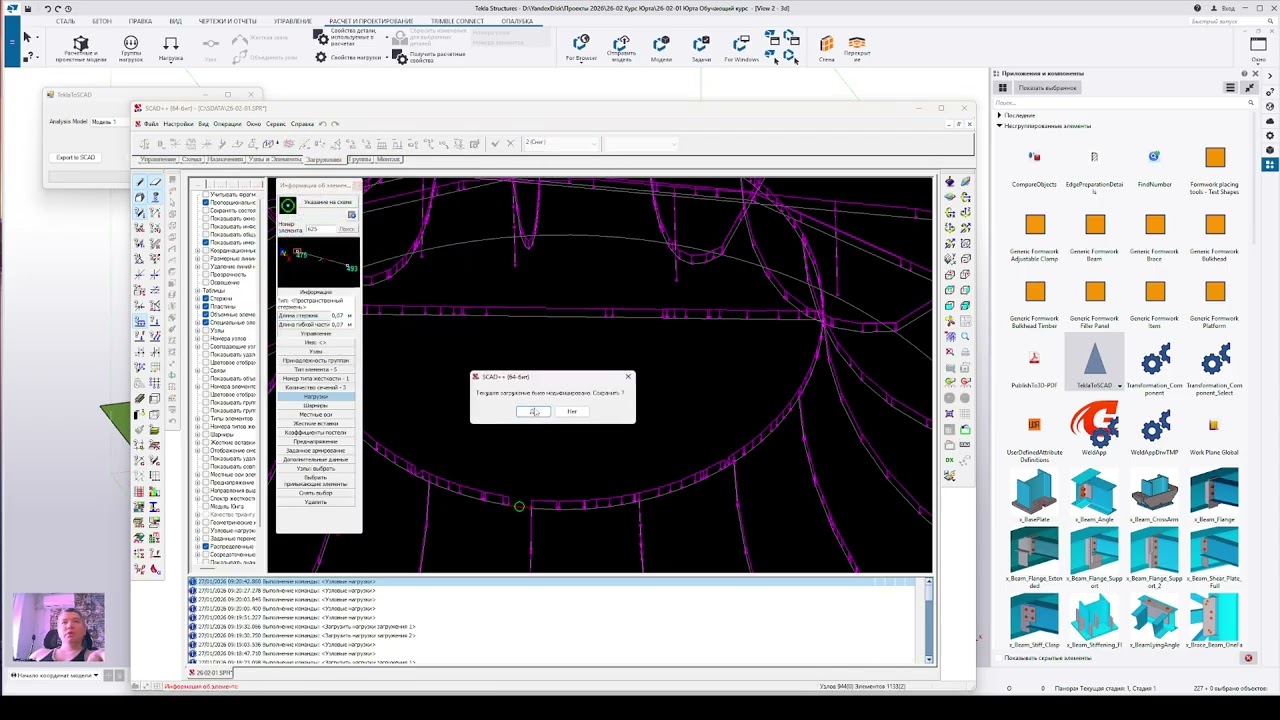Click the "Нагрузка" ribbon icon

click(171, 48)
